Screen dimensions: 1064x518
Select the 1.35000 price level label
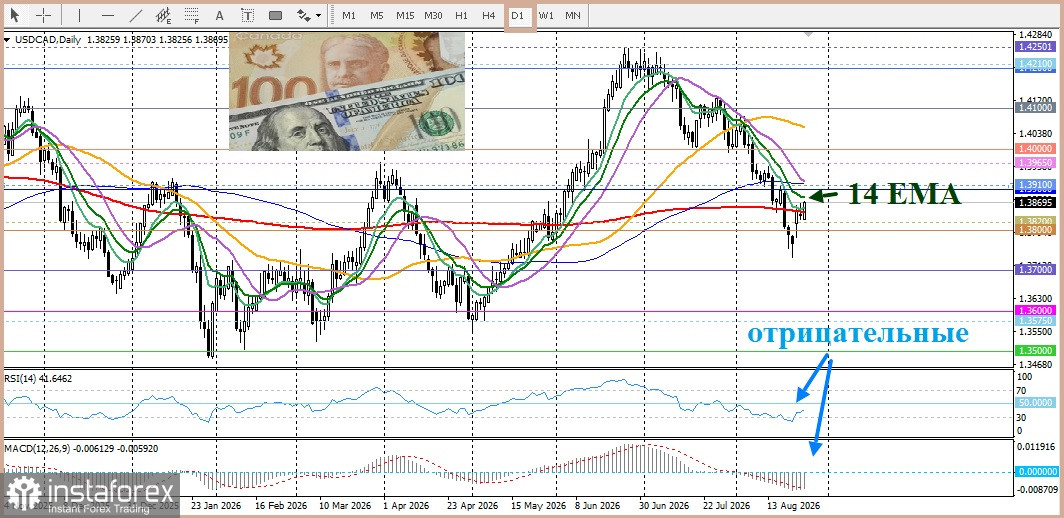(1035, 350)
